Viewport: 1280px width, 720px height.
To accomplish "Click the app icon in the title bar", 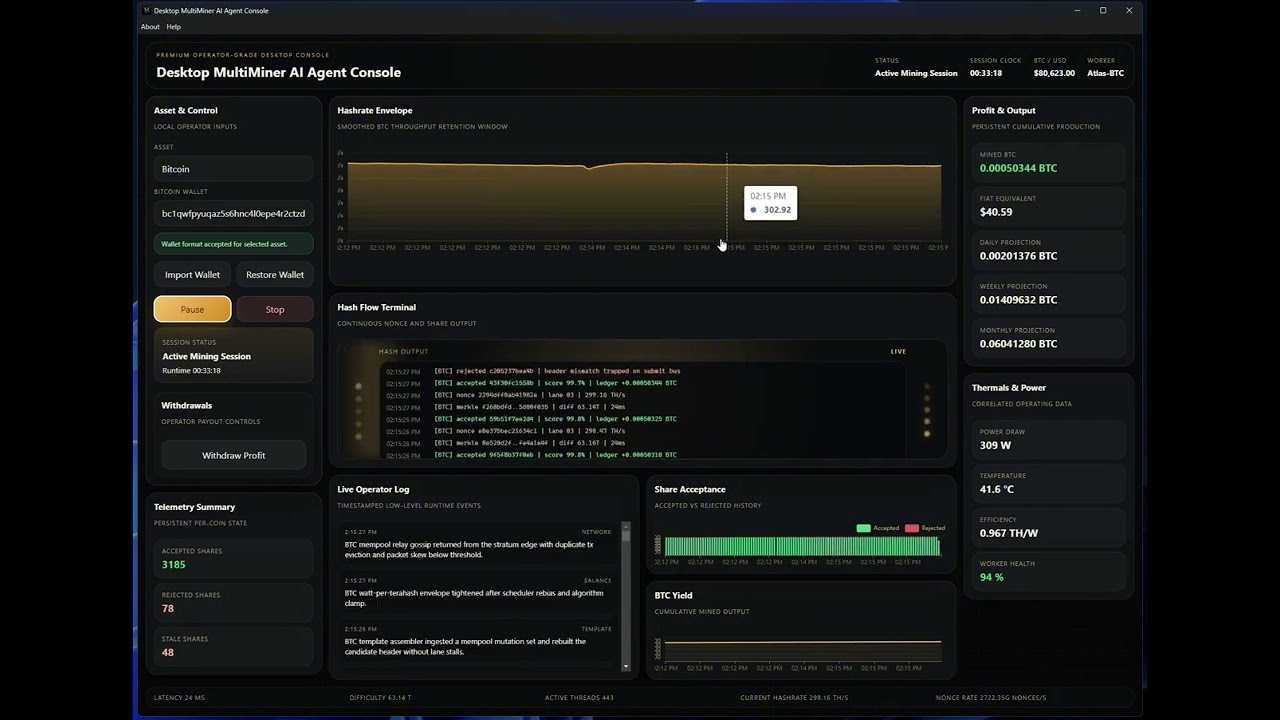I will click(146, 10).
